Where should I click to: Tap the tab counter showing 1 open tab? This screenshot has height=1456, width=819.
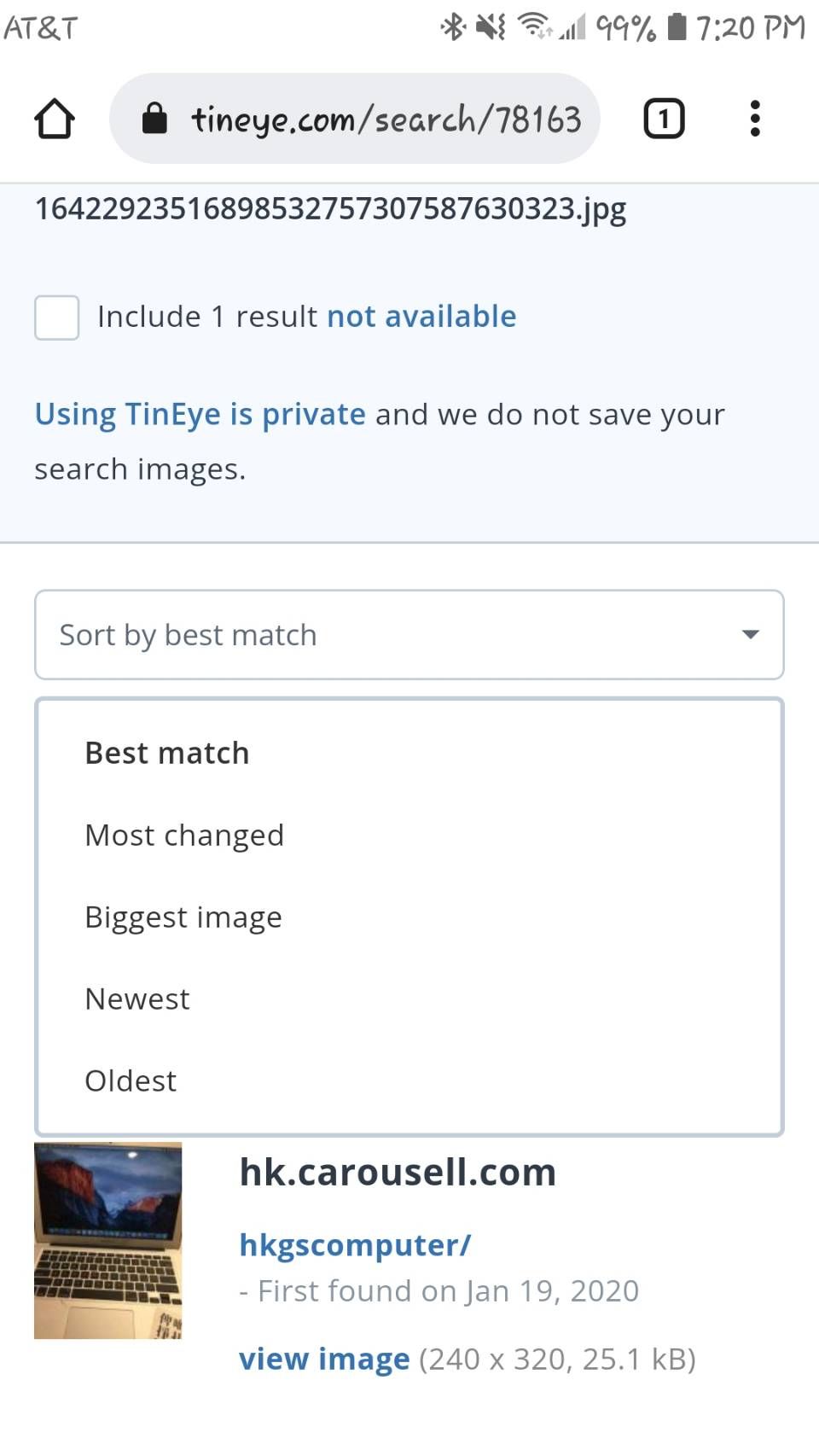663,119
